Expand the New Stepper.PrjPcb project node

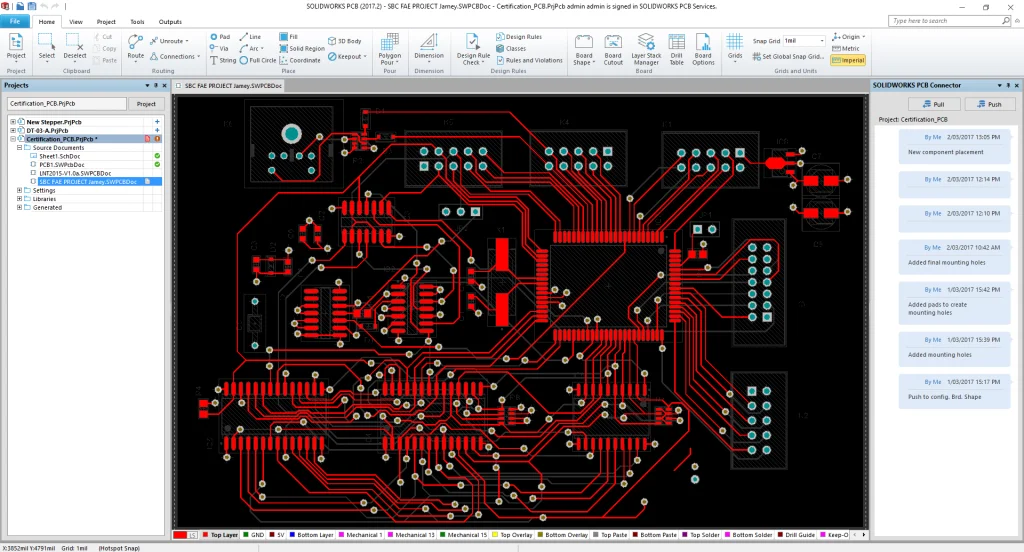click(14, 122)
